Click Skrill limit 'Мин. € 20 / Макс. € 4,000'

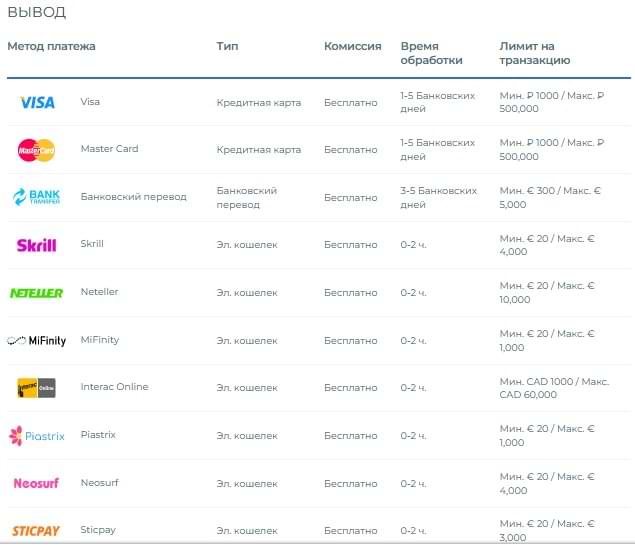click(x=547, y=245)
